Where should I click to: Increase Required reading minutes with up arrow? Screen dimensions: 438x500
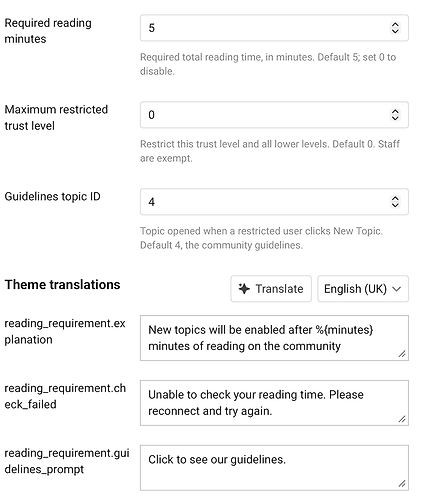(395, 24)
